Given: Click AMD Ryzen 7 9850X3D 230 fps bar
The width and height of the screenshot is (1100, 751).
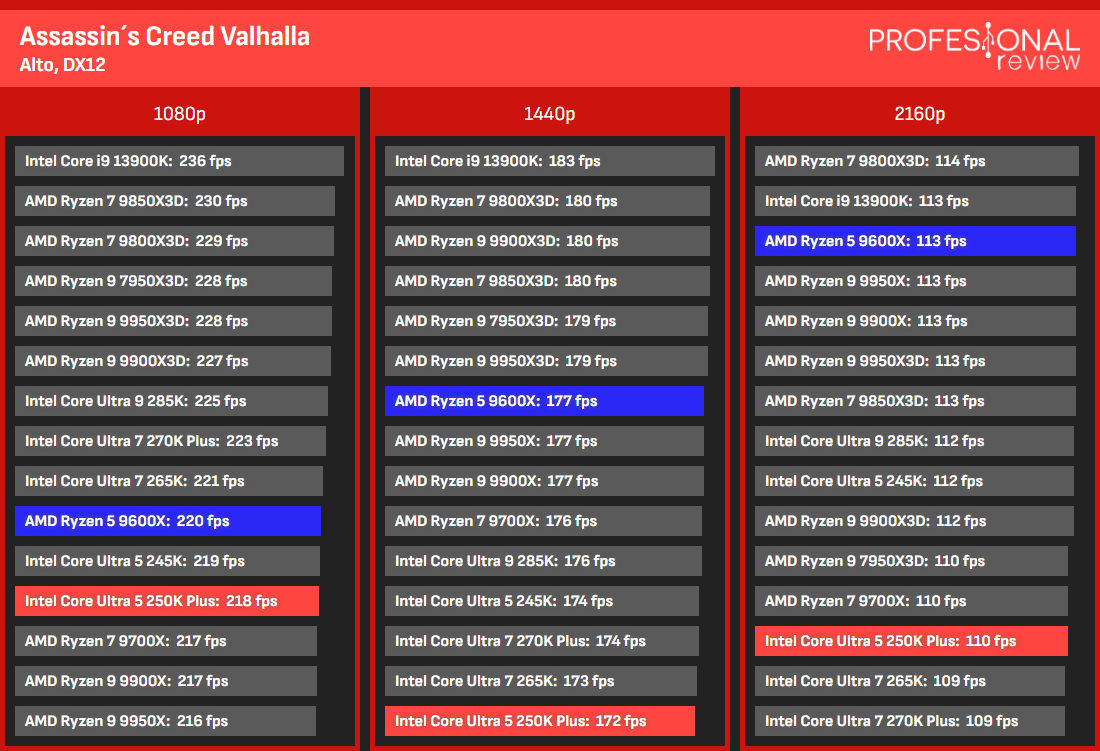Looking at the screenshot, I should point(175,201).
